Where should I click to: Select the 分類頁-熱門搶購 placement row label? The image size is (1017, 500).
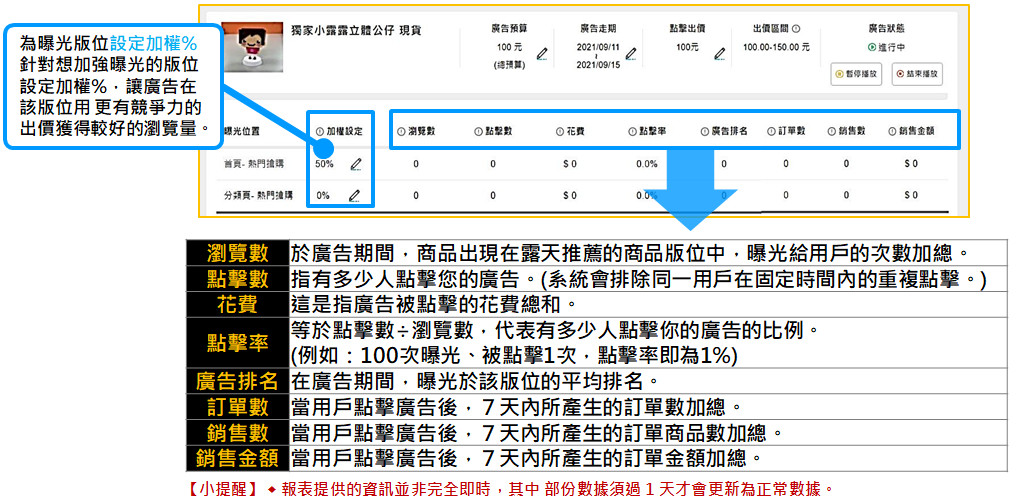pos(258,196)
